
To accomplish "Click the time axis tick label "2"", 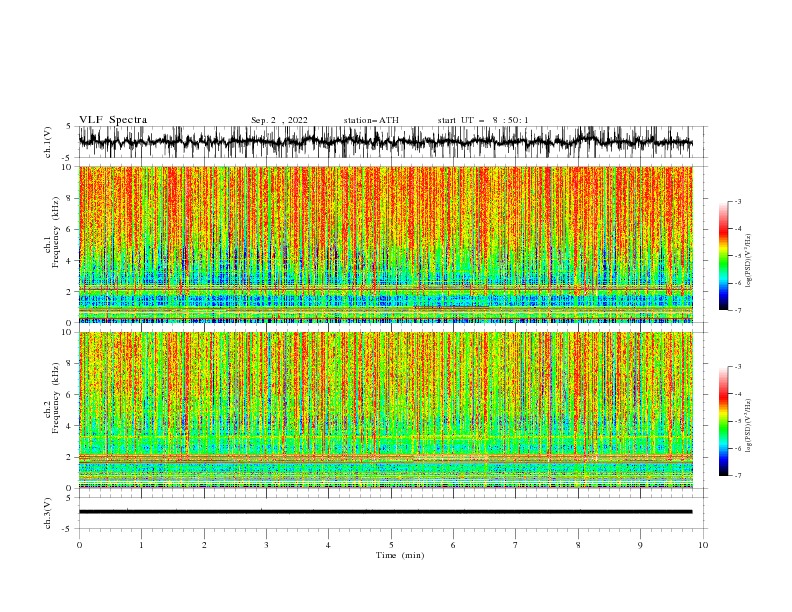I will tap(204, 545).
